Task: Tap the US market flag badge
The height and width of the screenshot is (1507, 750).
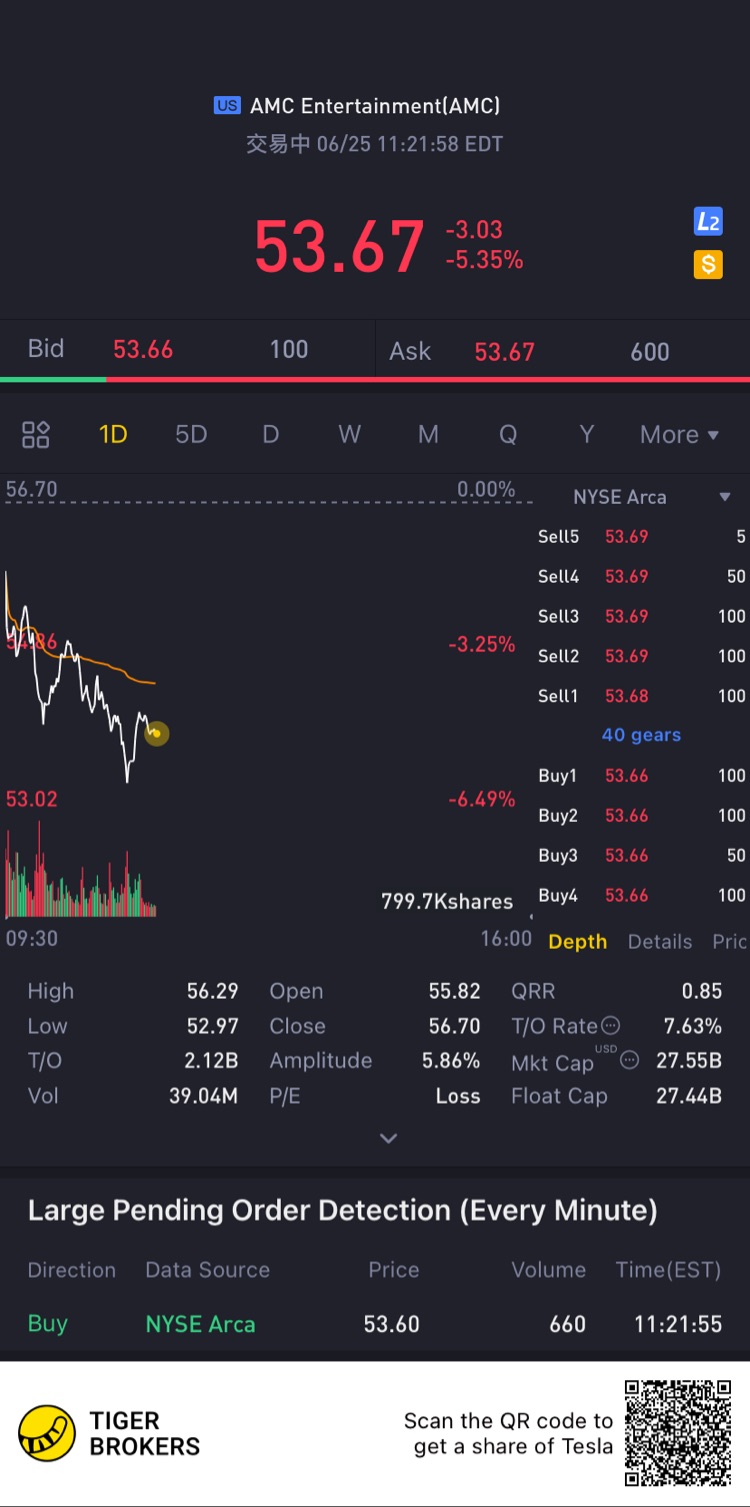Action: coord(227,105)
